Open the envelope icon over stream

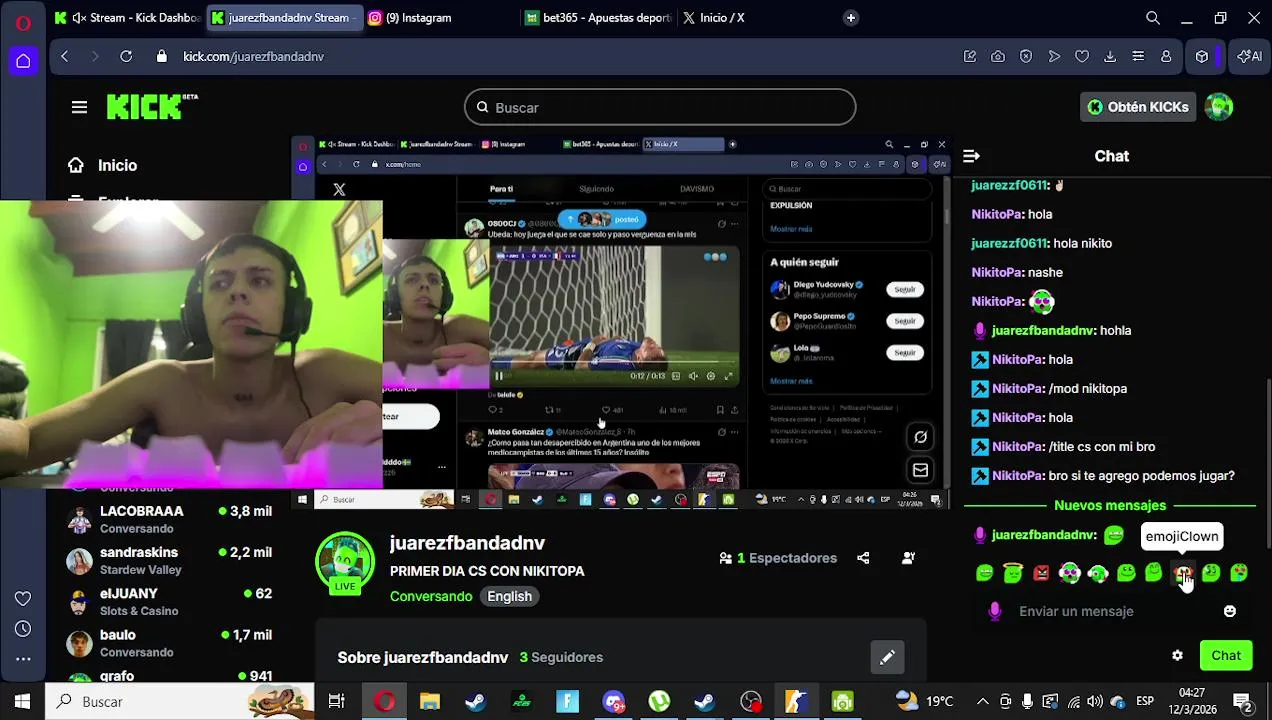coord(921,470)
